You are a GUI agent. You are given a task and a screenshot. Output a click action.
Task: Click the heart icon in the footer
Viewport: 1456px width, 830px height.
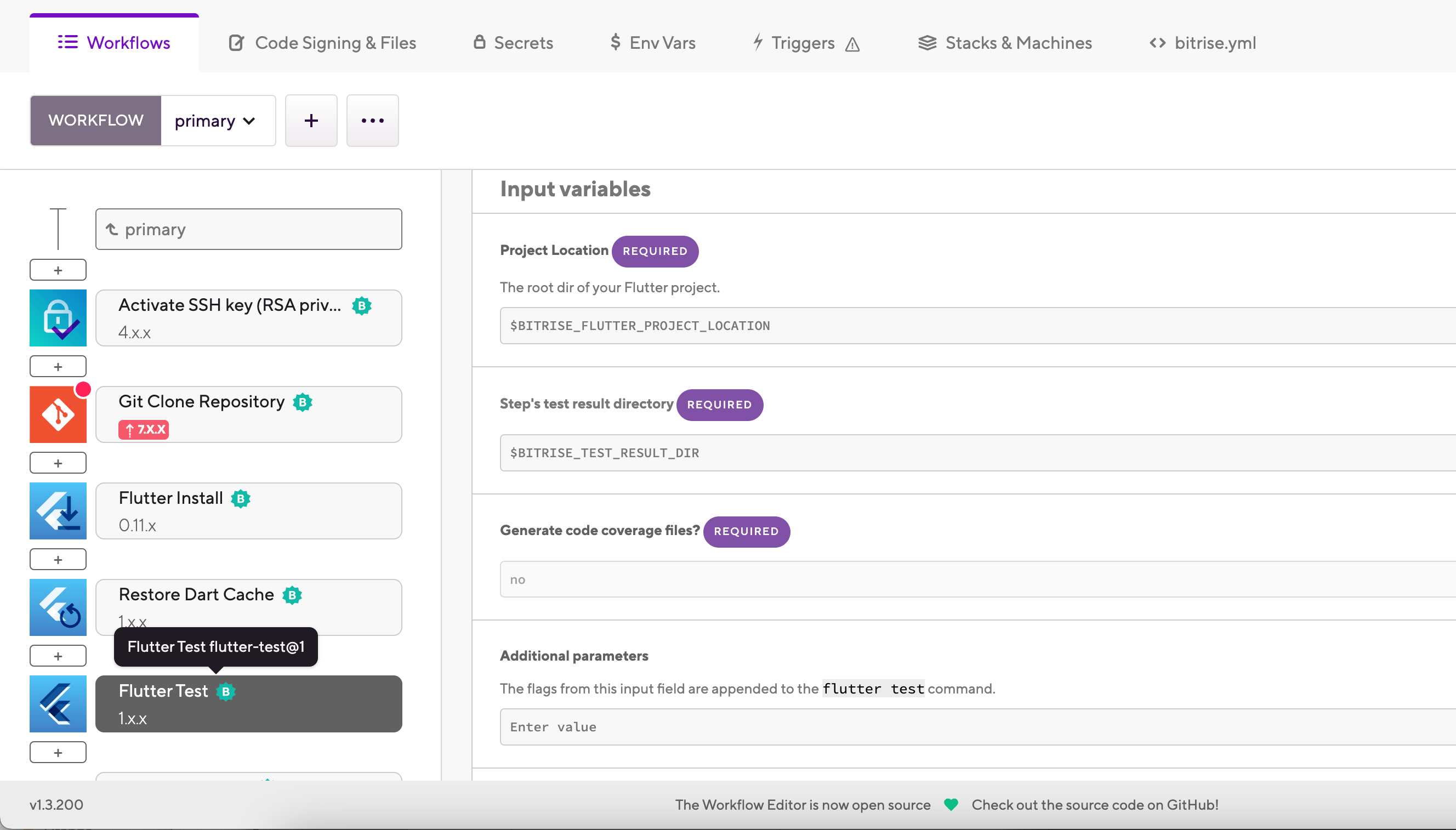point(951,805)
